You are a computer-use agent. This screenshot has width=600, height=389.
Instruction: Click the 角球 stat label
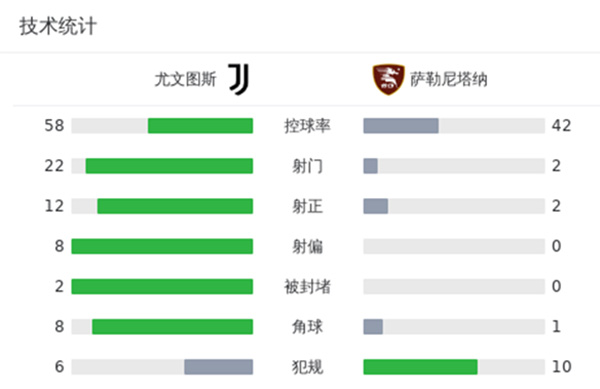307,327
